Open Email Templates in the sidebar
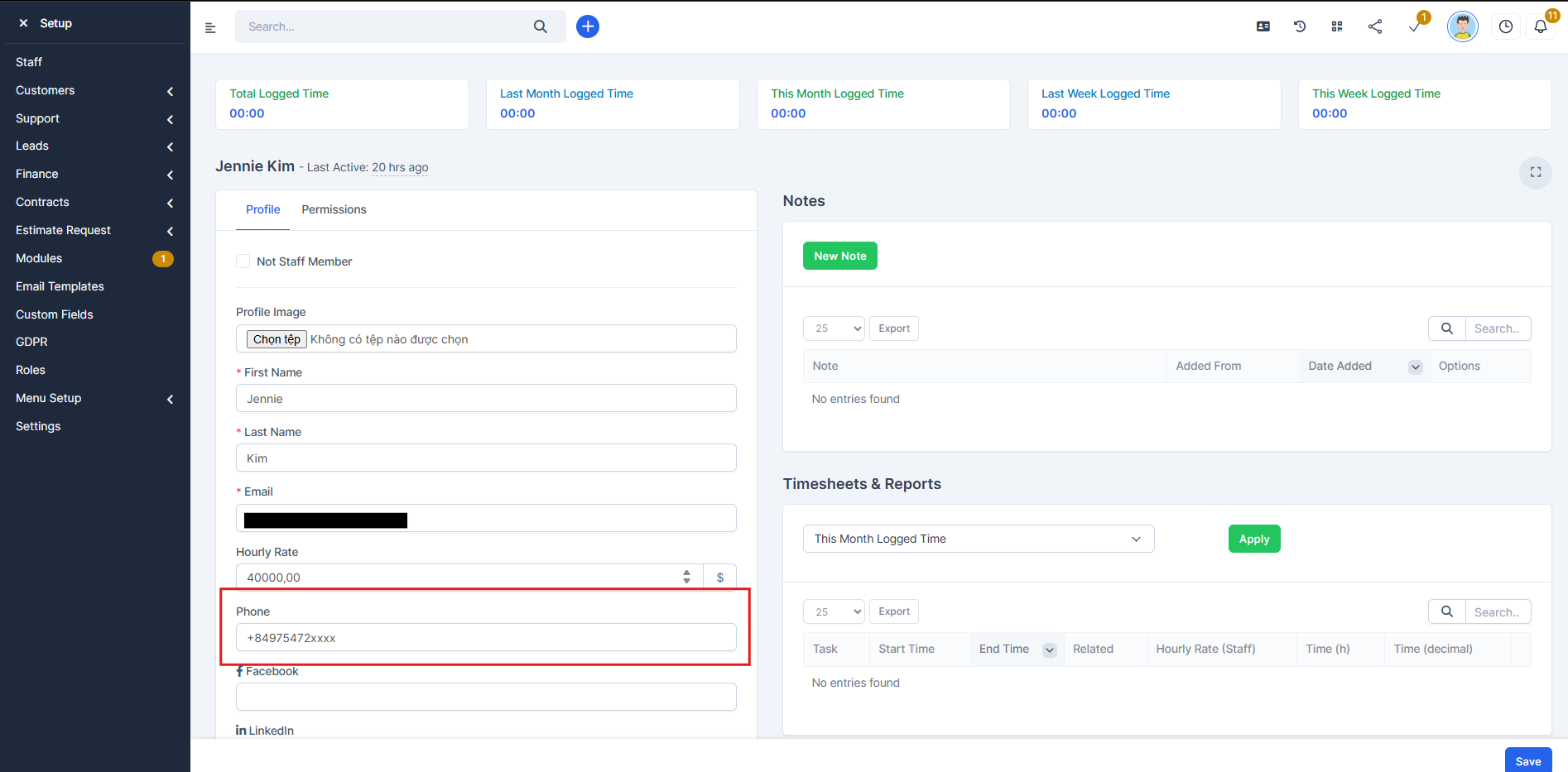Viewport: 1568px width, 772px height. coord(60,286)
